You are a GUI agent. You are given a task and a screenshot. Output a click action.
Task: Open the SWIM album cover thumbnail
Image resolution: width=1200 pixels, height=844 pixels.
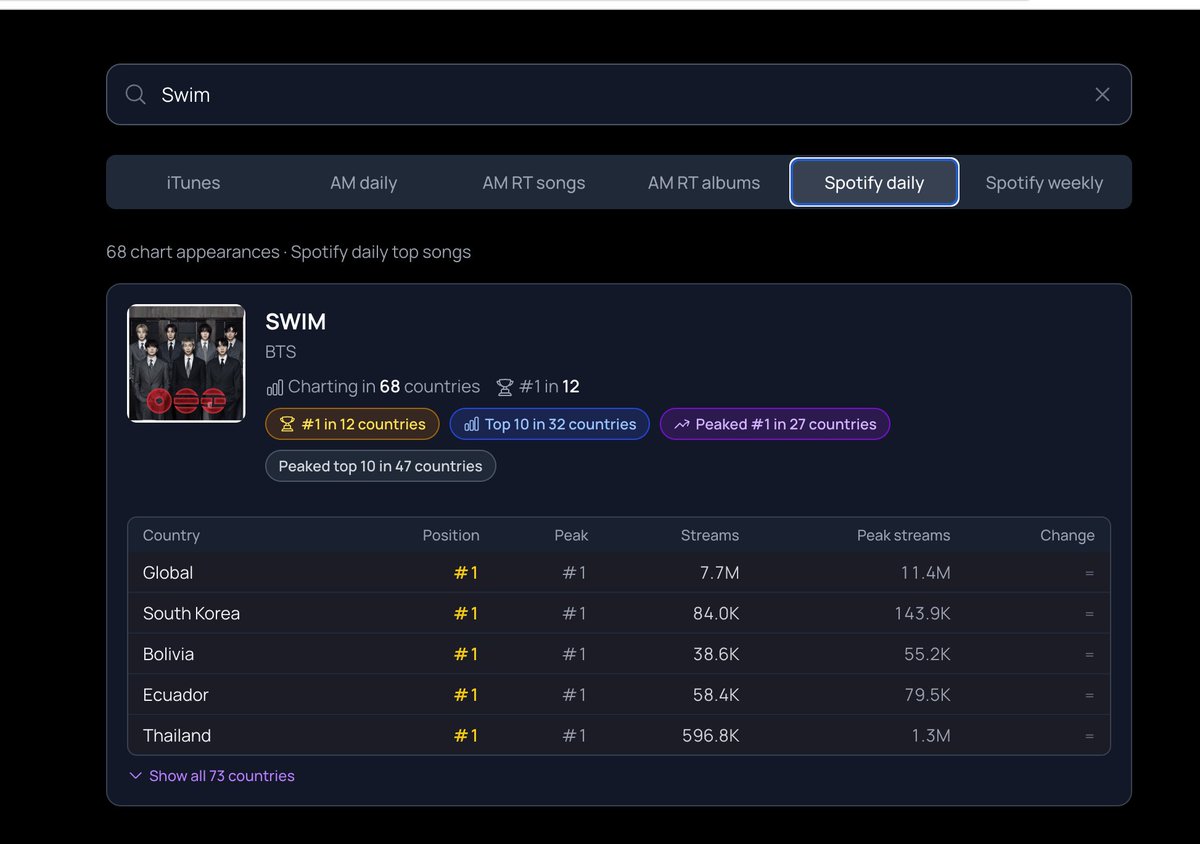186,363
